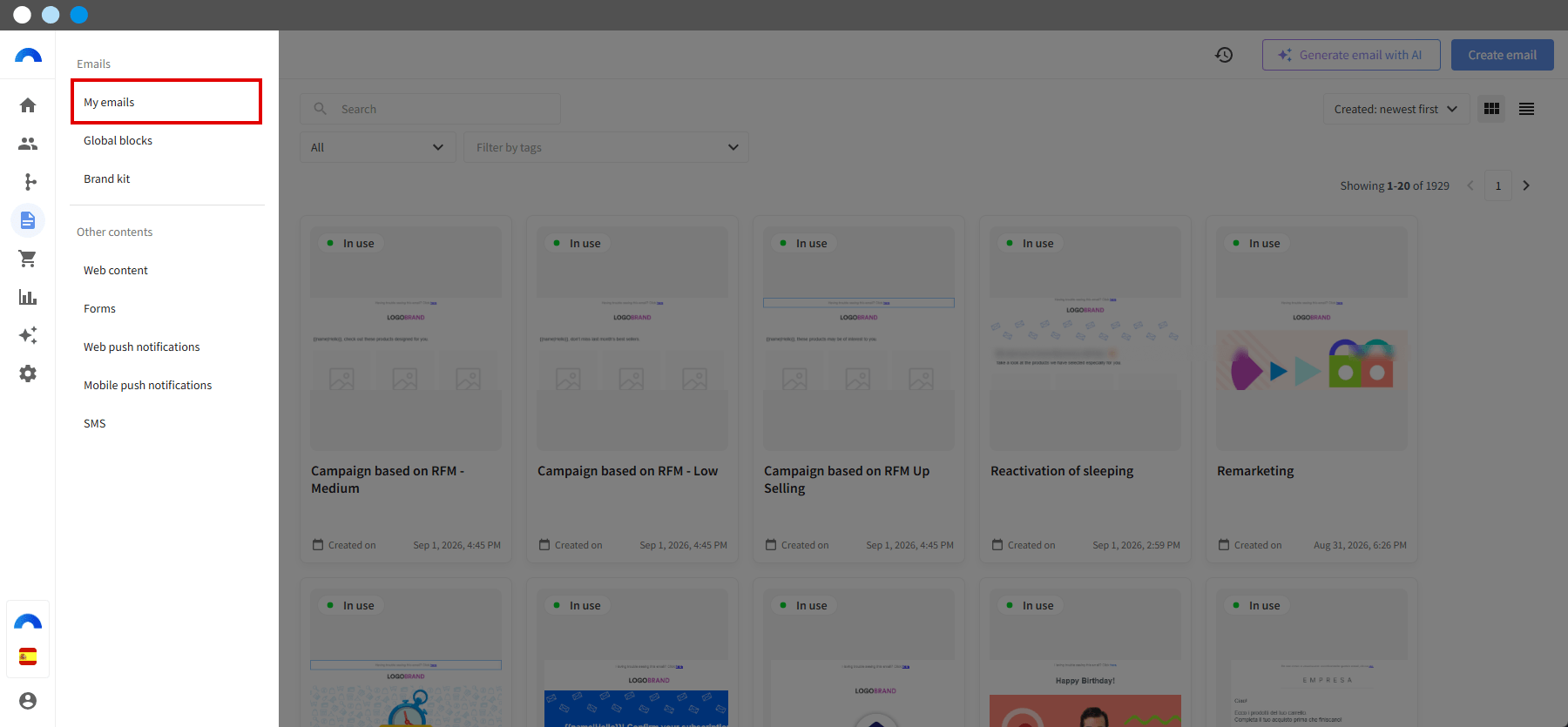This screenshot has height=727, width=1568.
Task: Open the stopwatch email thumbnail in second row
Action: [406, 658]
